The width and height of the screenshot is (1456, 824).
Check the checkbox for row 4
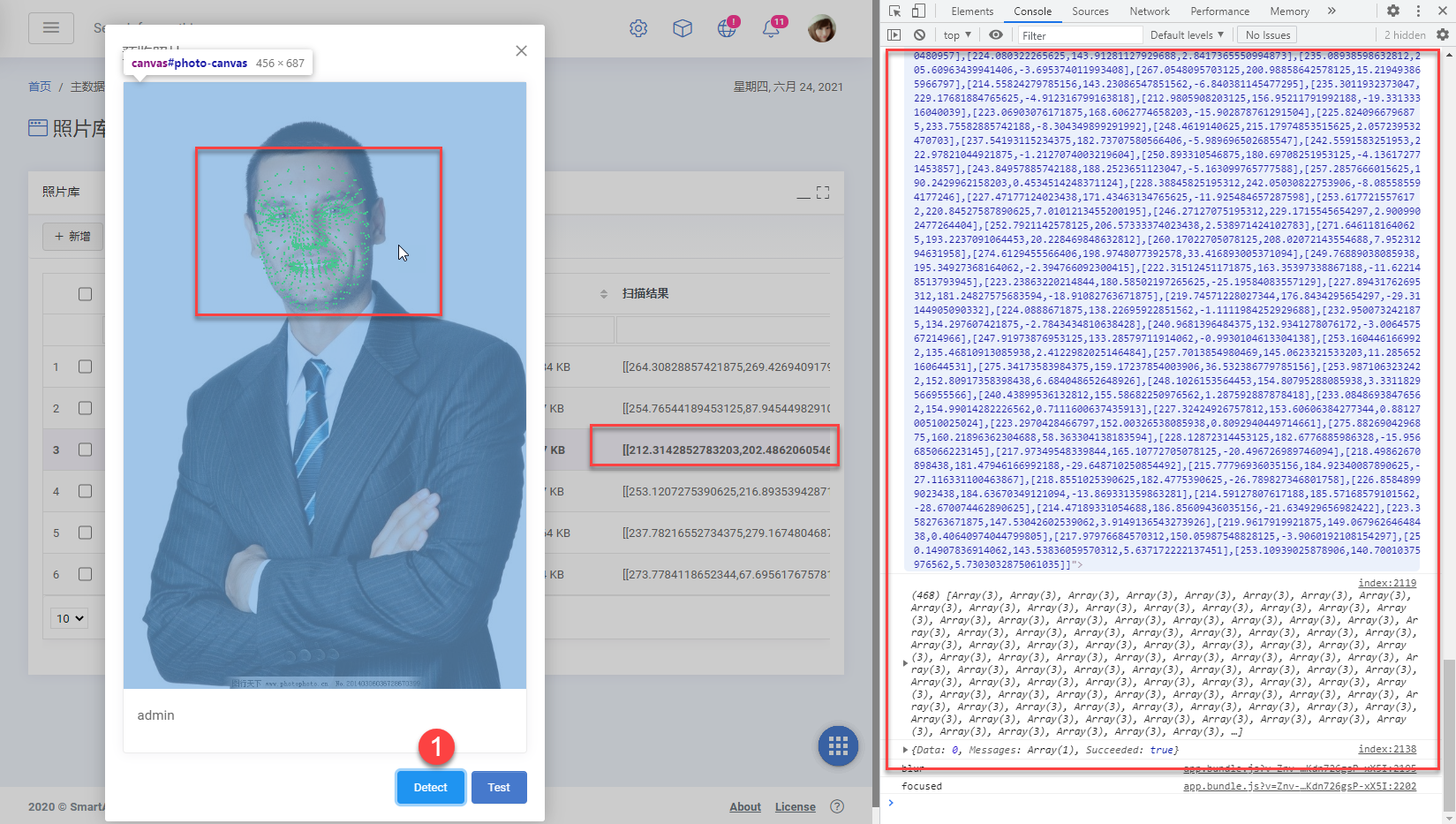(85, 491)
